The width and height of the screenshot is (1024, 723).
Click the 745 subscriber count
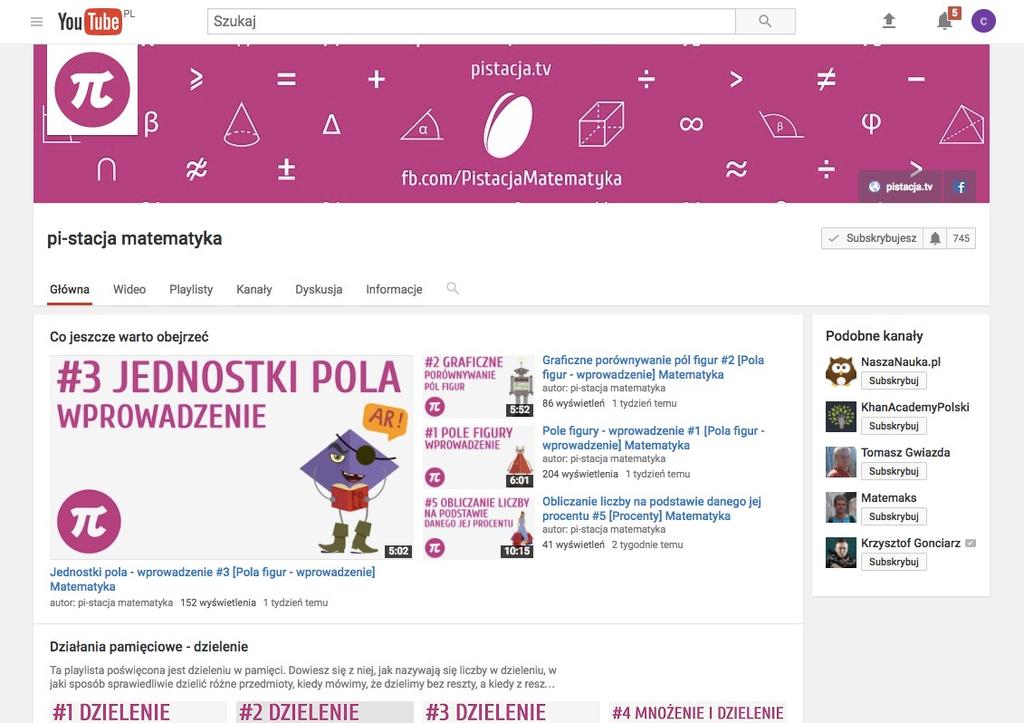(961, 238)
